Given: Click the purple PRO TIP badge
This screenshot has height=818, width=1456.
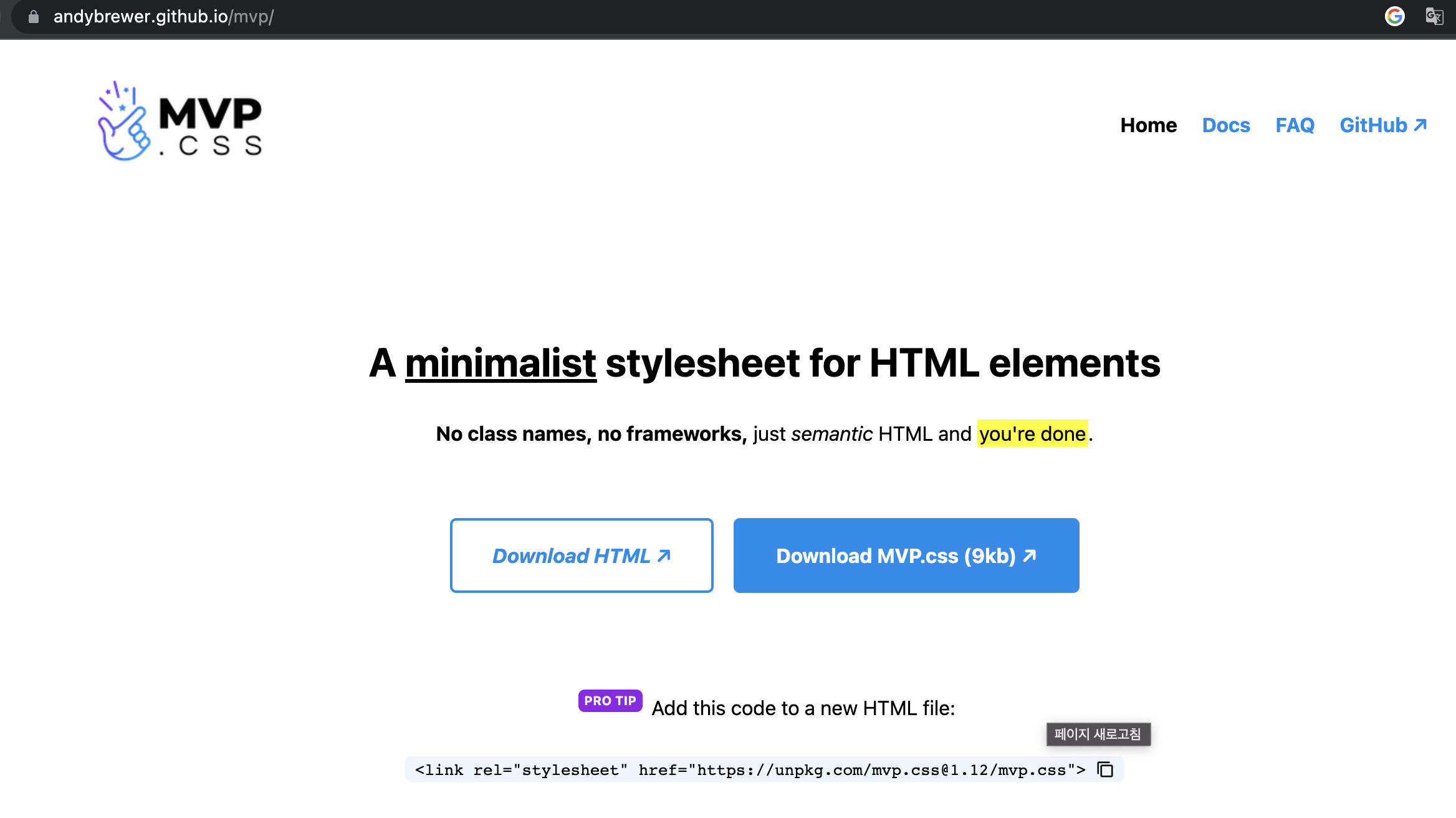Looking at the screenshot, I should click(610, 701).
